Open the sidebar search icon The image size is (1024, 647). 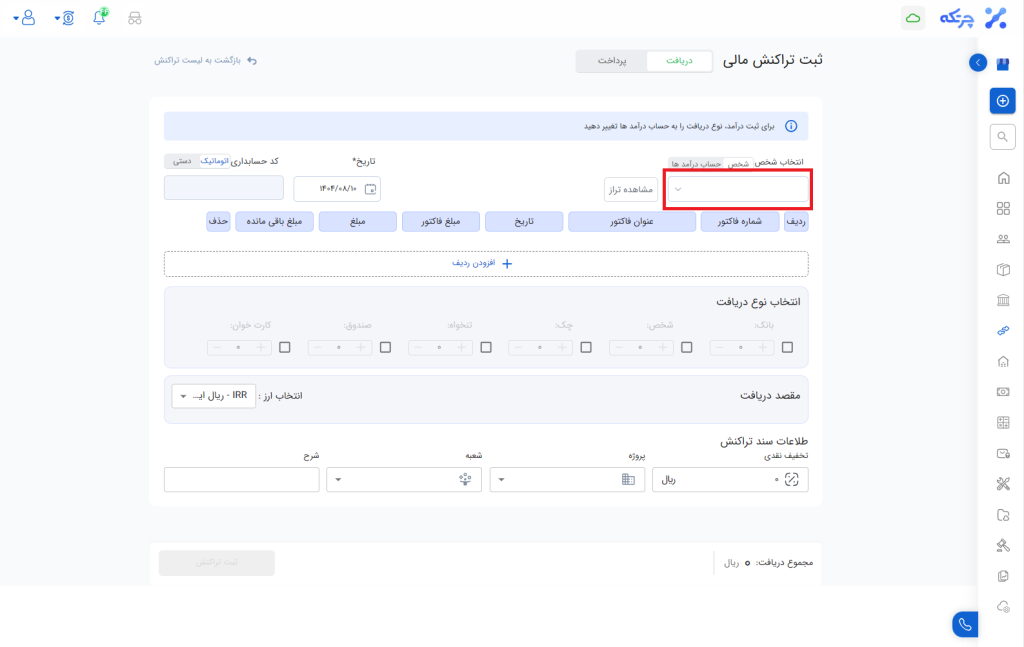pos(1002,136)
